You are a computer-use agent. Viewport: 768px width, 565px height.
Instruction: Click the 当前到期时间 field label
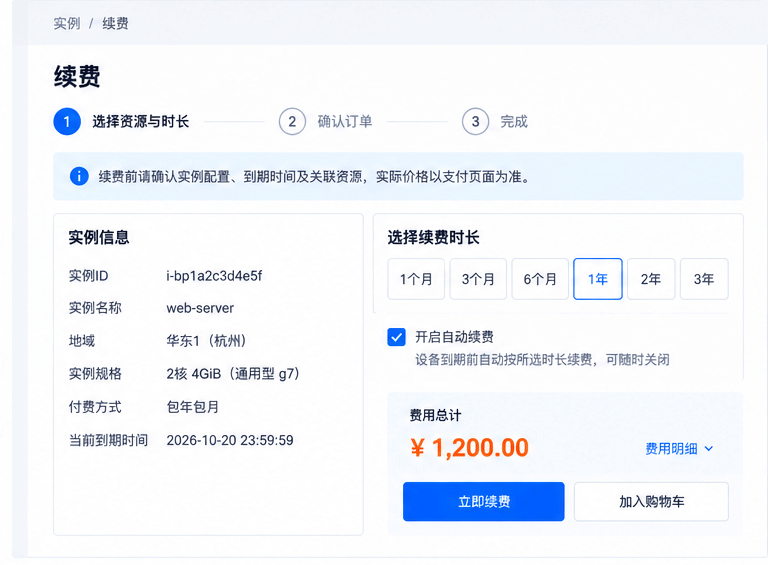point(108,440)
